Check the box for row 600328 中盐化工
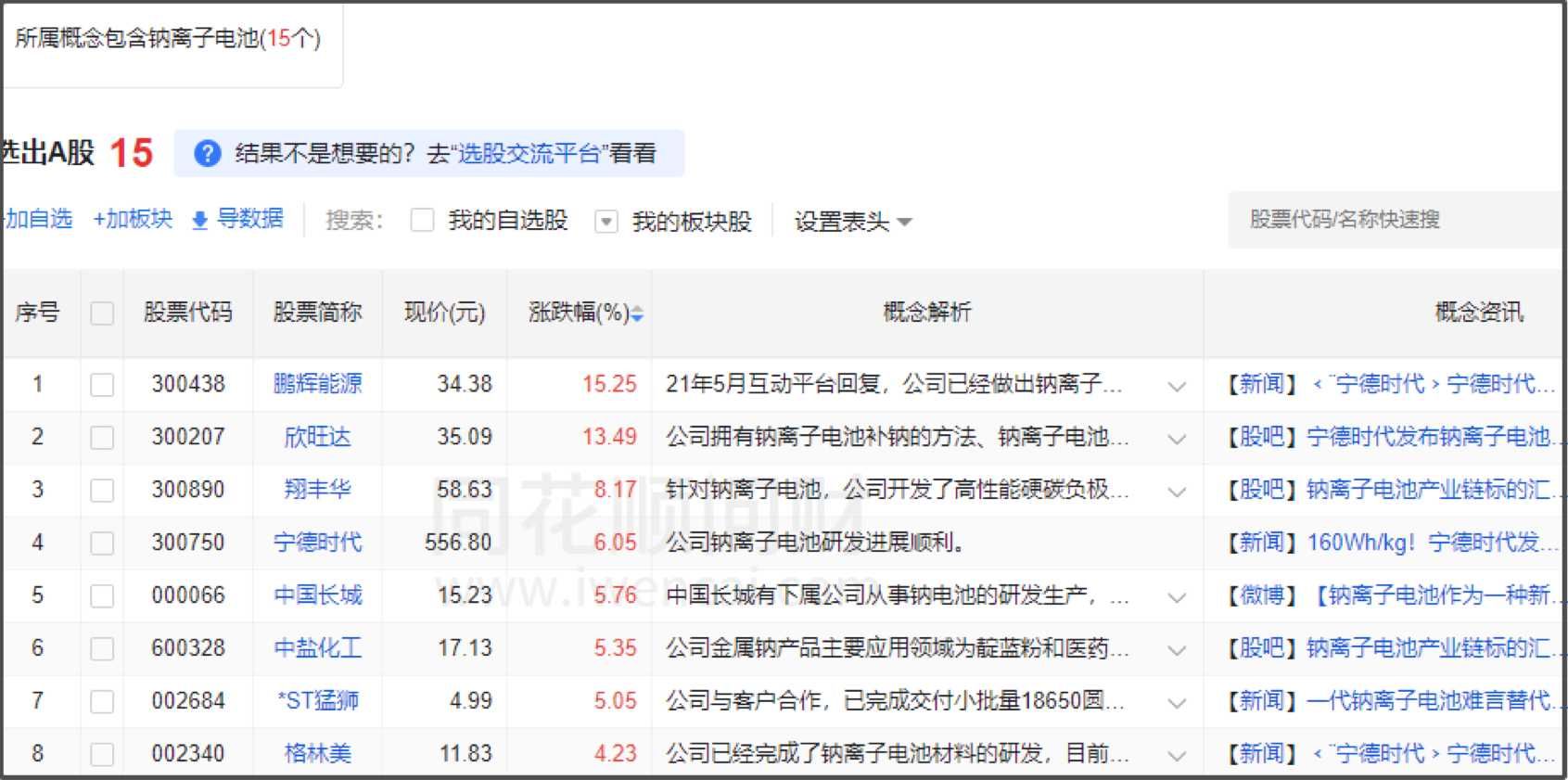Viewport: 1568px width, 780px height. (102, 648)
